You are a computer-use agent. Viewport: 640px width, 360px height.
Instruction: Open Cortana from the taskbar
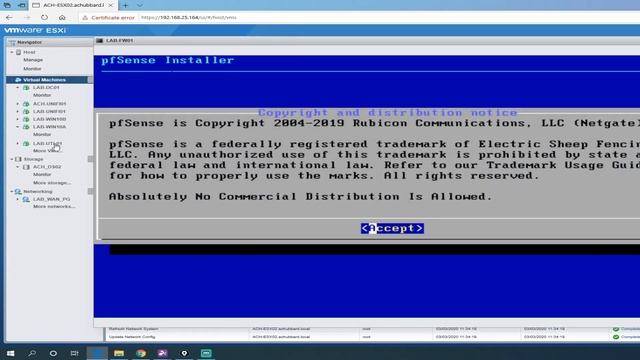(53, 353)
